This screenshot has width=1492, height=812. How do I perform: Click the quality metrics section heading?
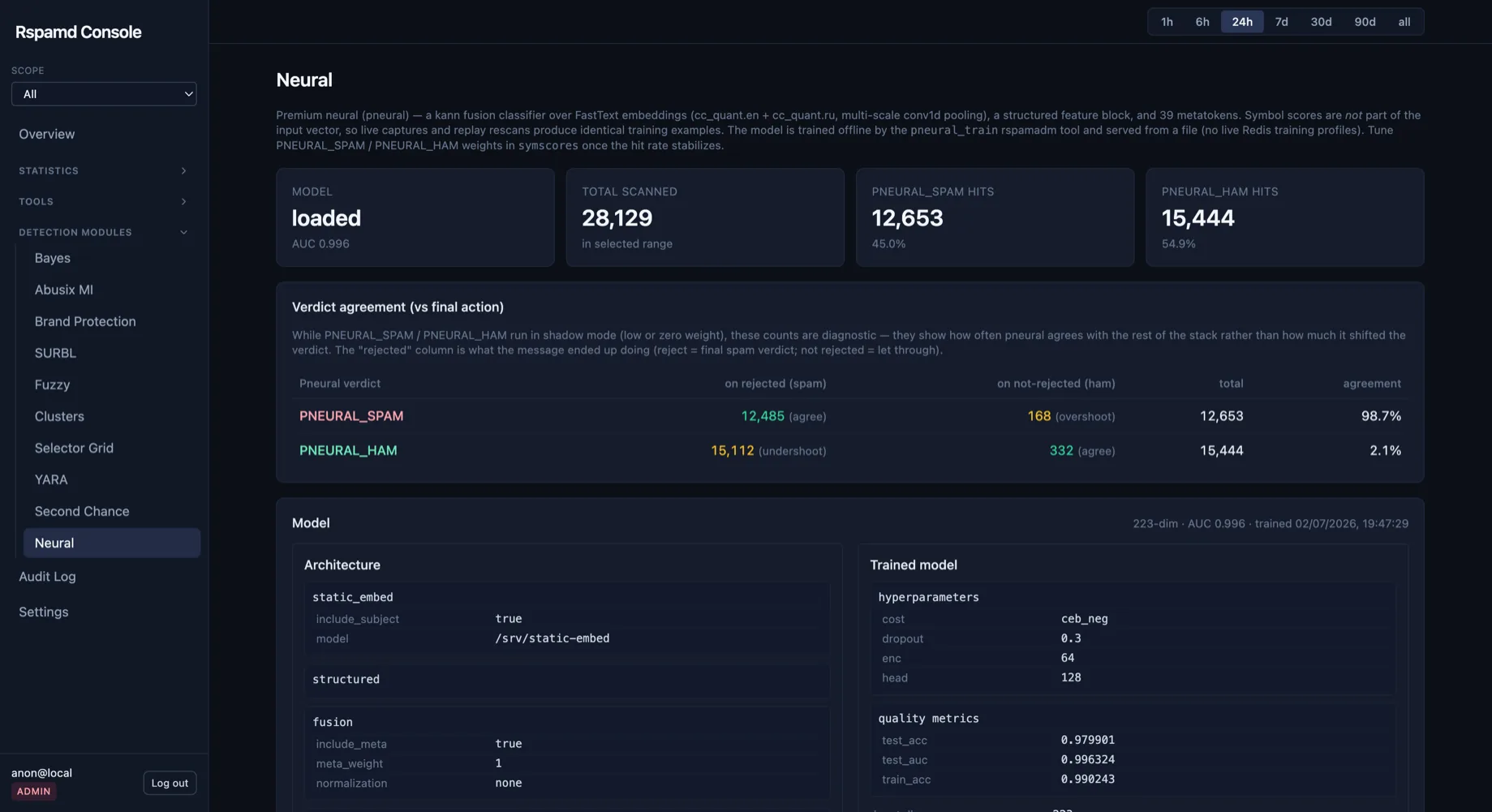(x=929, y=720)
